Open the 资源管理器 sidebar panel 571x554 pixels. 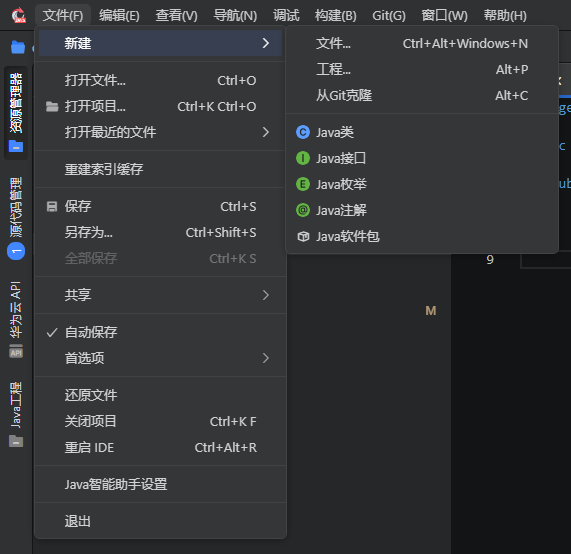[x=16, y=113]
